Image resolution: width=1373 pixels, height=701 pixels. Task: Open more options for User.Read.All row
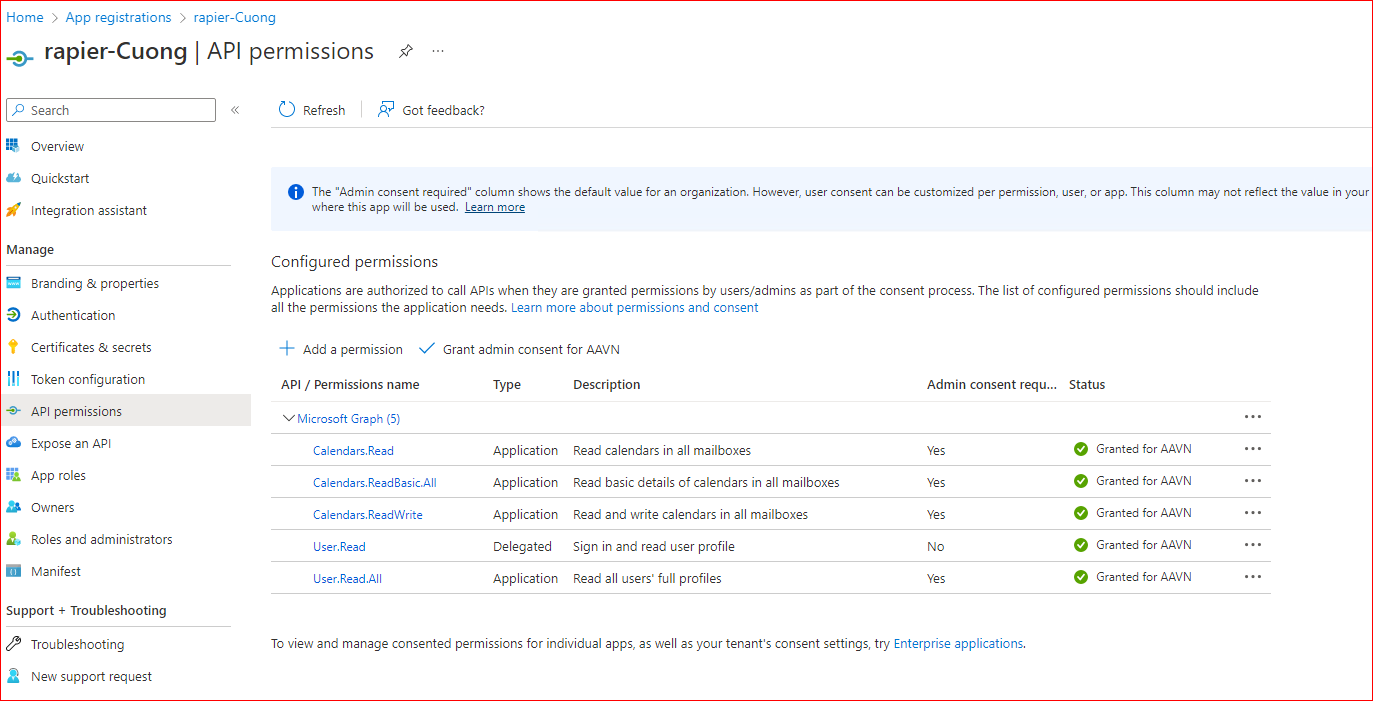pyautogui.click(x=1252, y=577)
